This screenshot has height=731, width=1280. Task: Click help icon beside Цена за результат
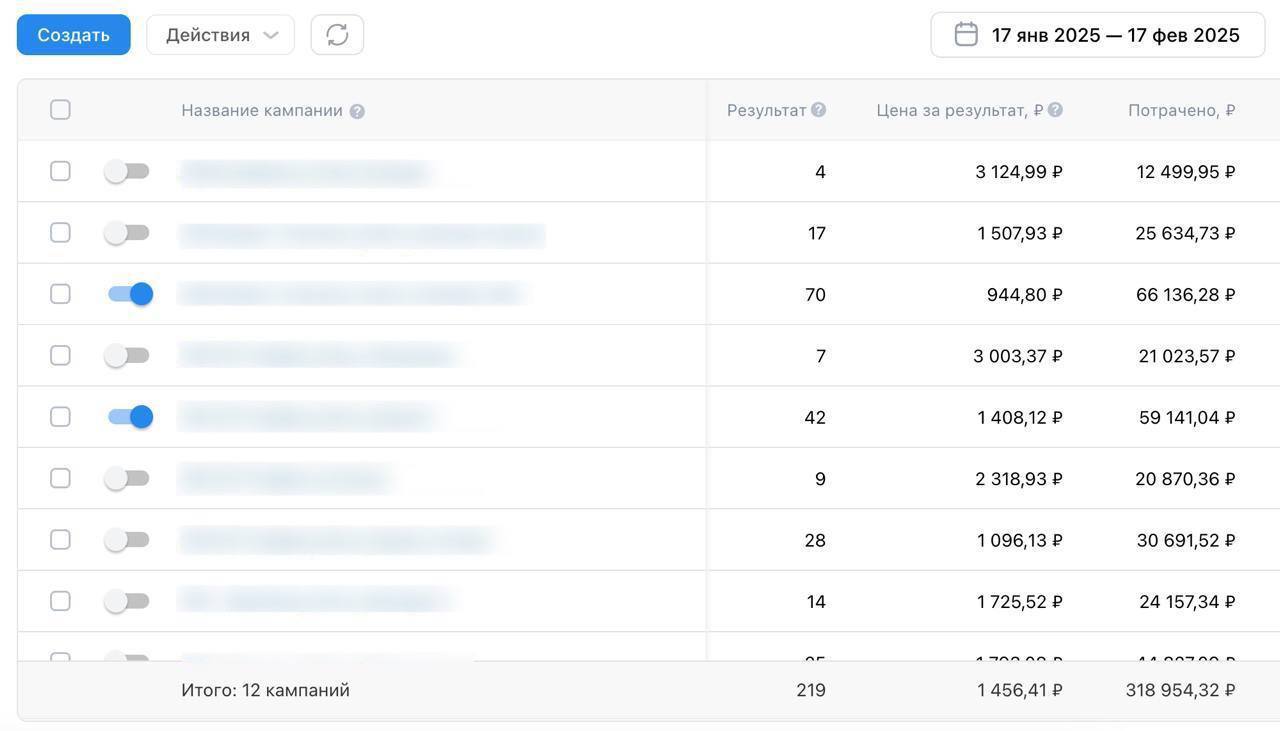click(1055, 110)
